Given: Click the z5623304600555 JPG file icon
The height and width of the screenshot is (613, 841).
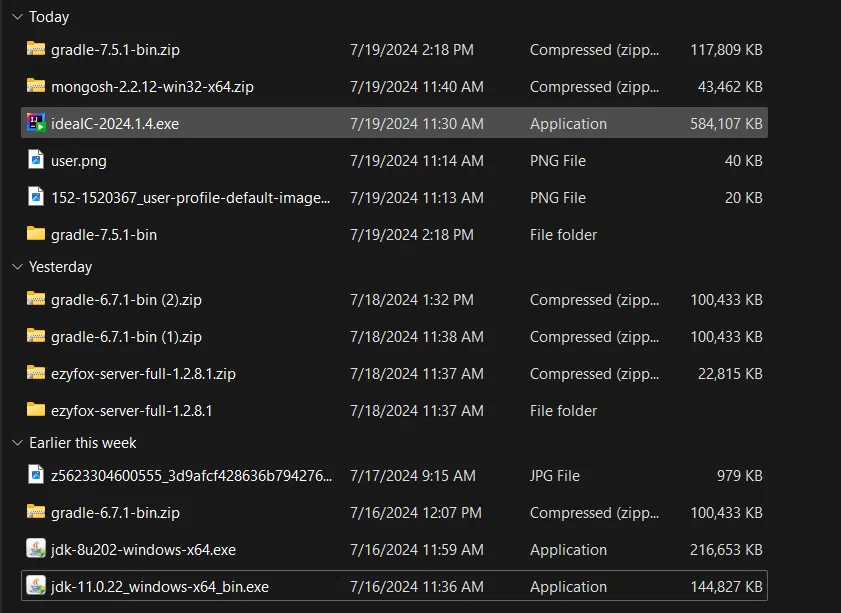Looking at the screenshot, I should 36,475.
